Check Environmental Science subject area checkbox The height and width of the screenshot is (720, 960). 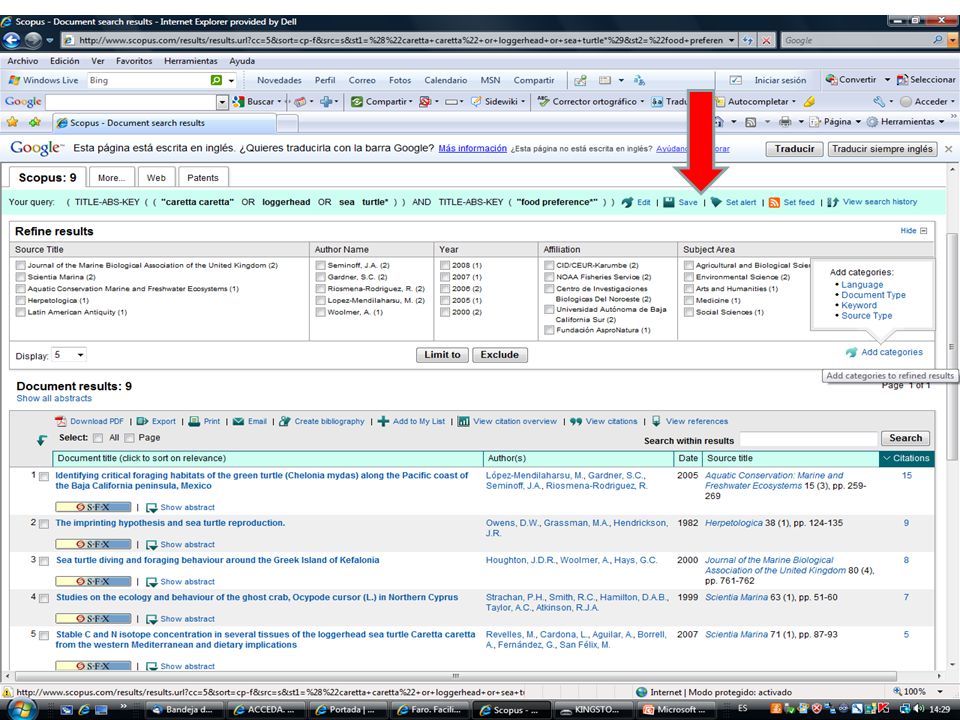689,277
